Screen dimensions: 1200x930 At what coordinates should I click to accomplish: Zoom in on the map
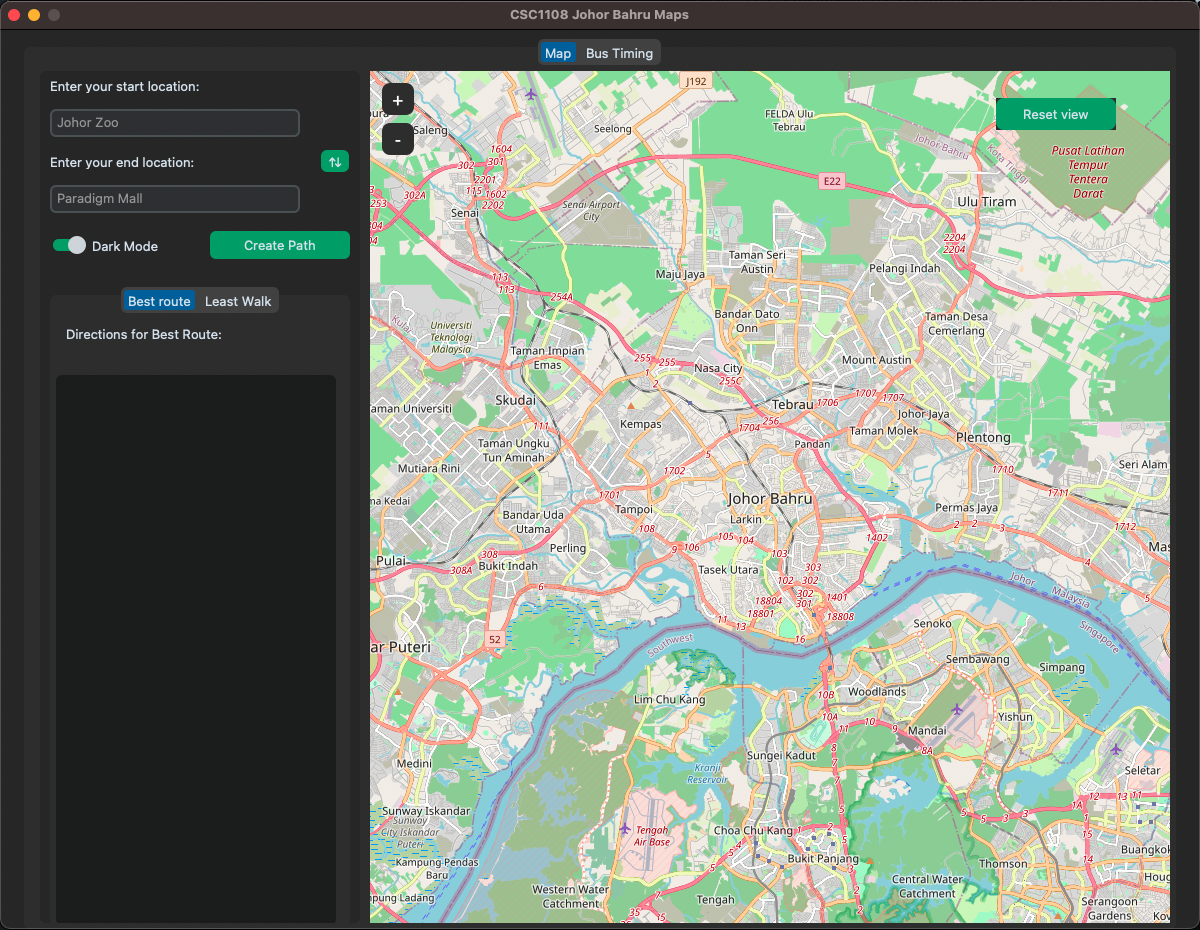click(x=397, y=100)
